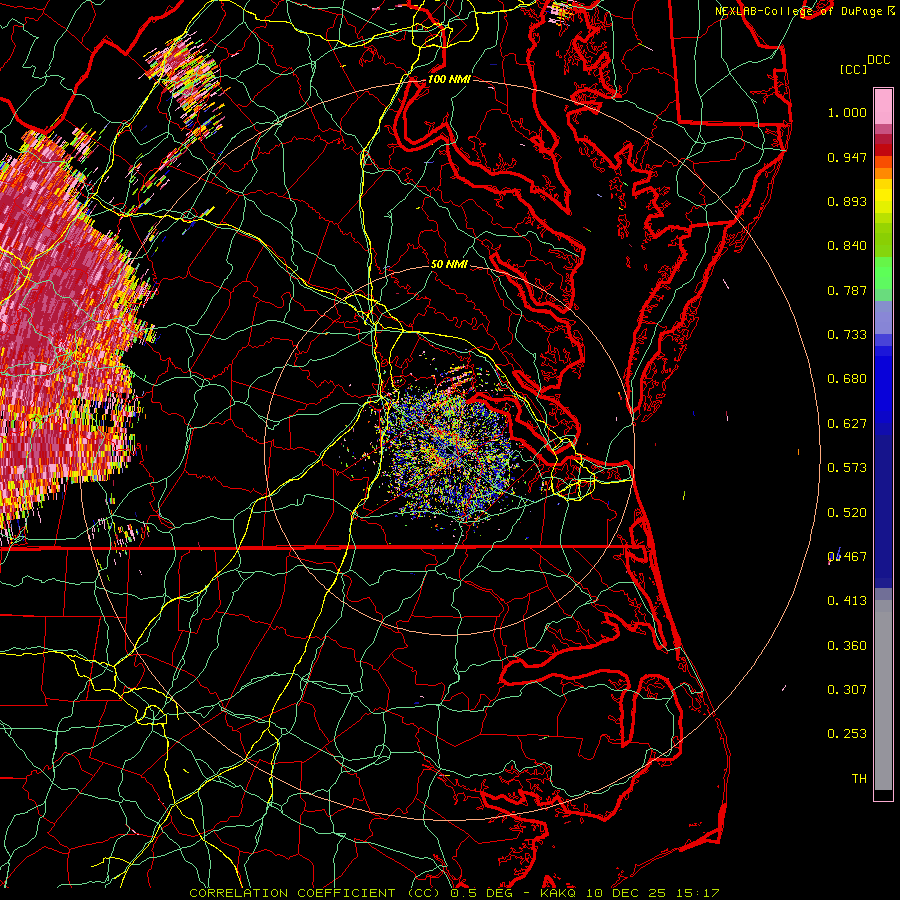Click the 0.893 value on the scale
Viewport: 900px width, 900px height.
click(847, 201)
